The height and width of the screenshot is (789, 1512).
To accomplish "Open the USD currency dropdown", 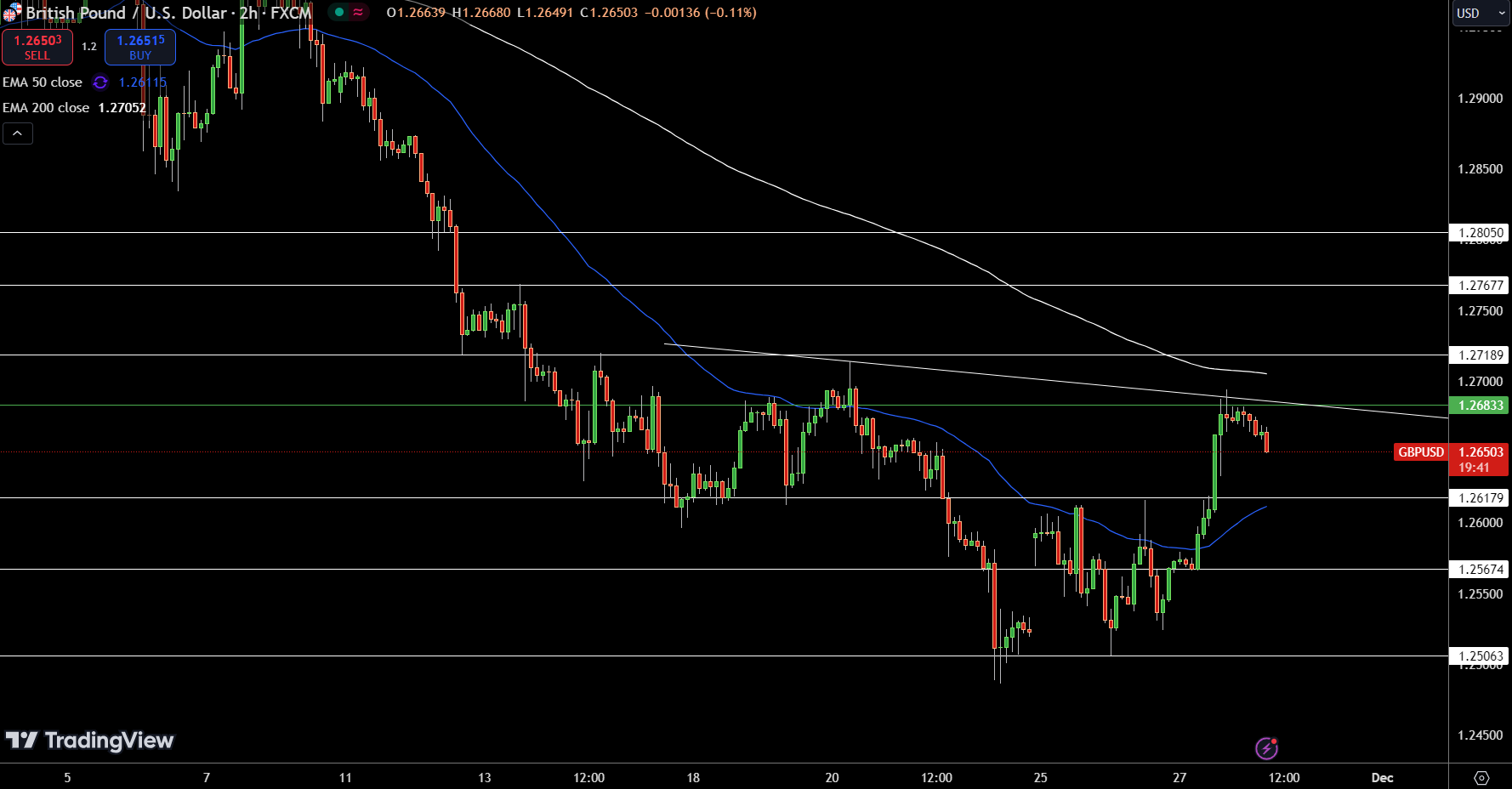I will 1481,14.
